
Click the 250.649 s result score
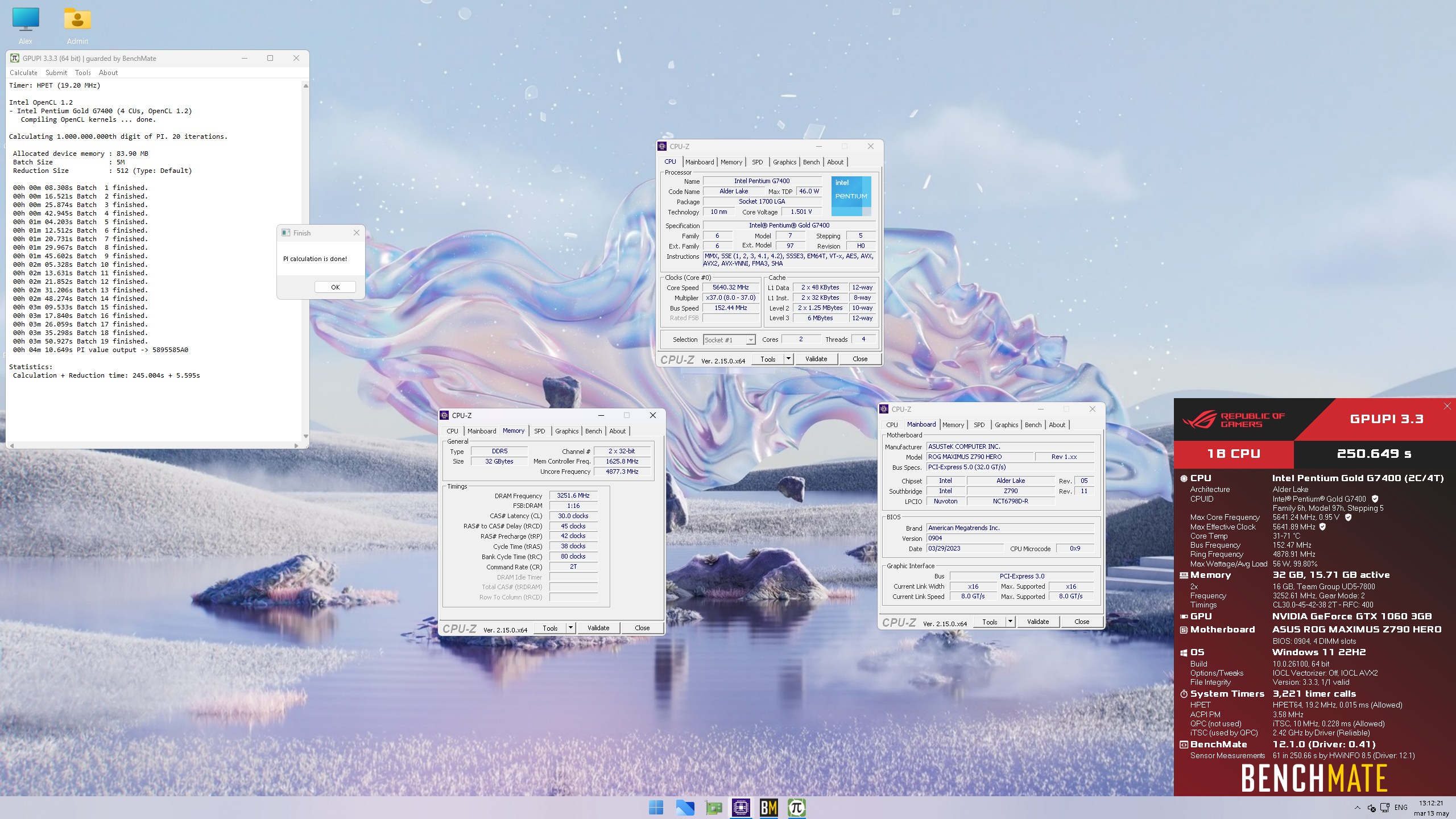pyautogui.click(x=1374, y=454)
